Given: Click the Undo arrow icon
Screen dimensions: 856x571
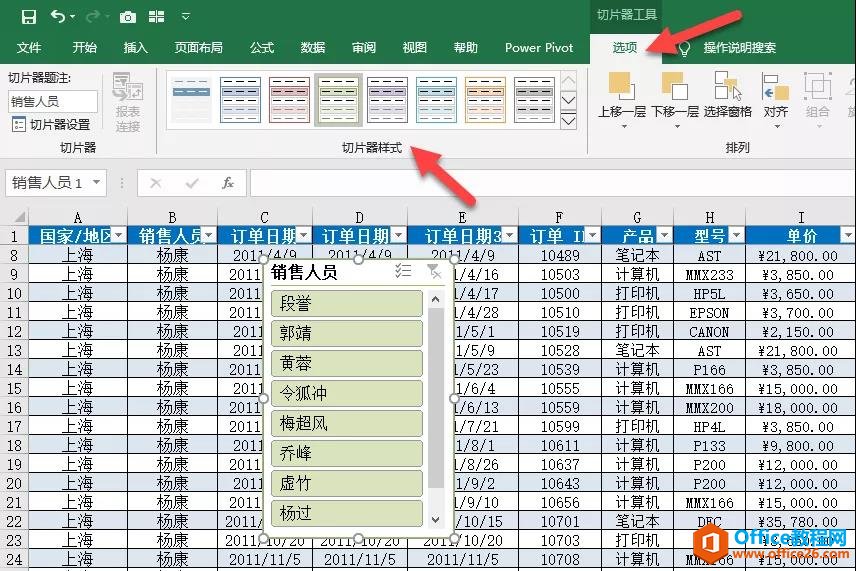Looking at the screenshot, I should pyautogui.click(x=58, y=17).
